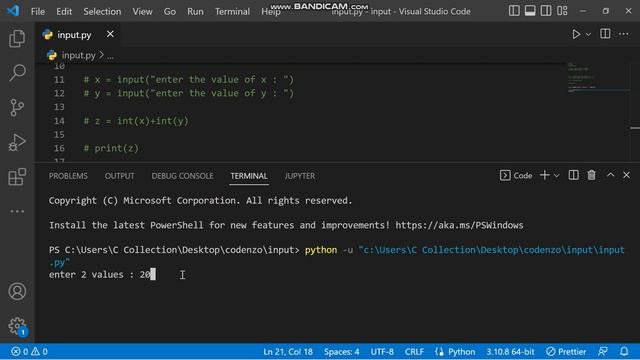Click the terminal input line
This screenshot has height=360, width=640.
pos(102,275)
